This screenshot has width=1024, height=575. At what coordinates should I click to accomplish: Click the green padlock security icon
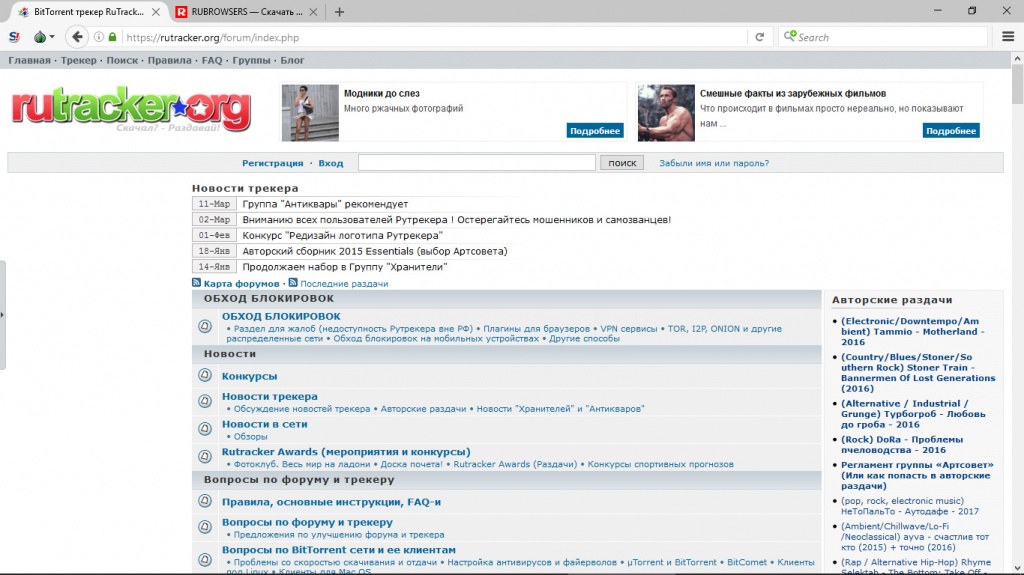[113, 38]
